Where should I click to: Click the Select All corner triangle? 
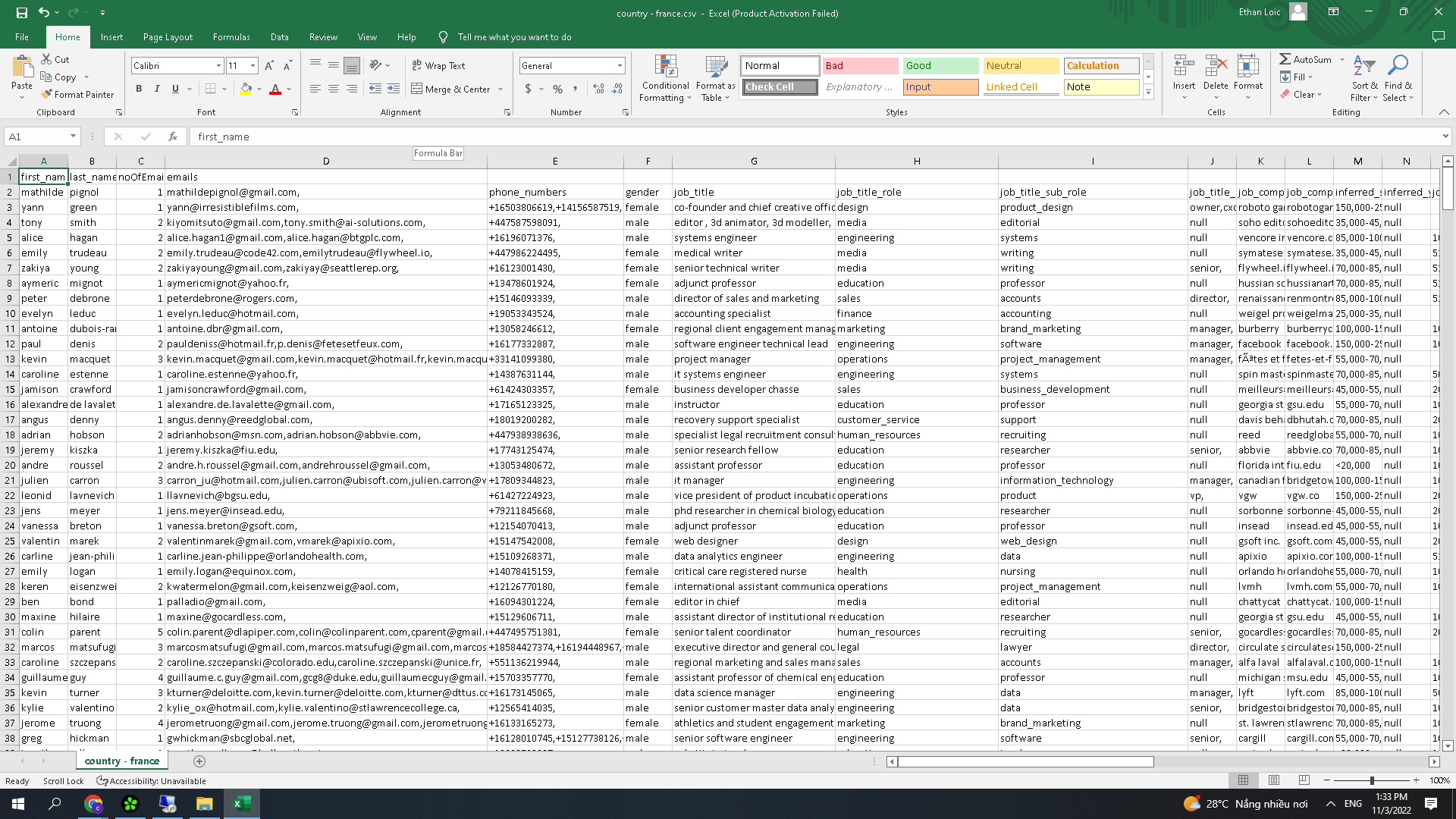click(11, 161)
